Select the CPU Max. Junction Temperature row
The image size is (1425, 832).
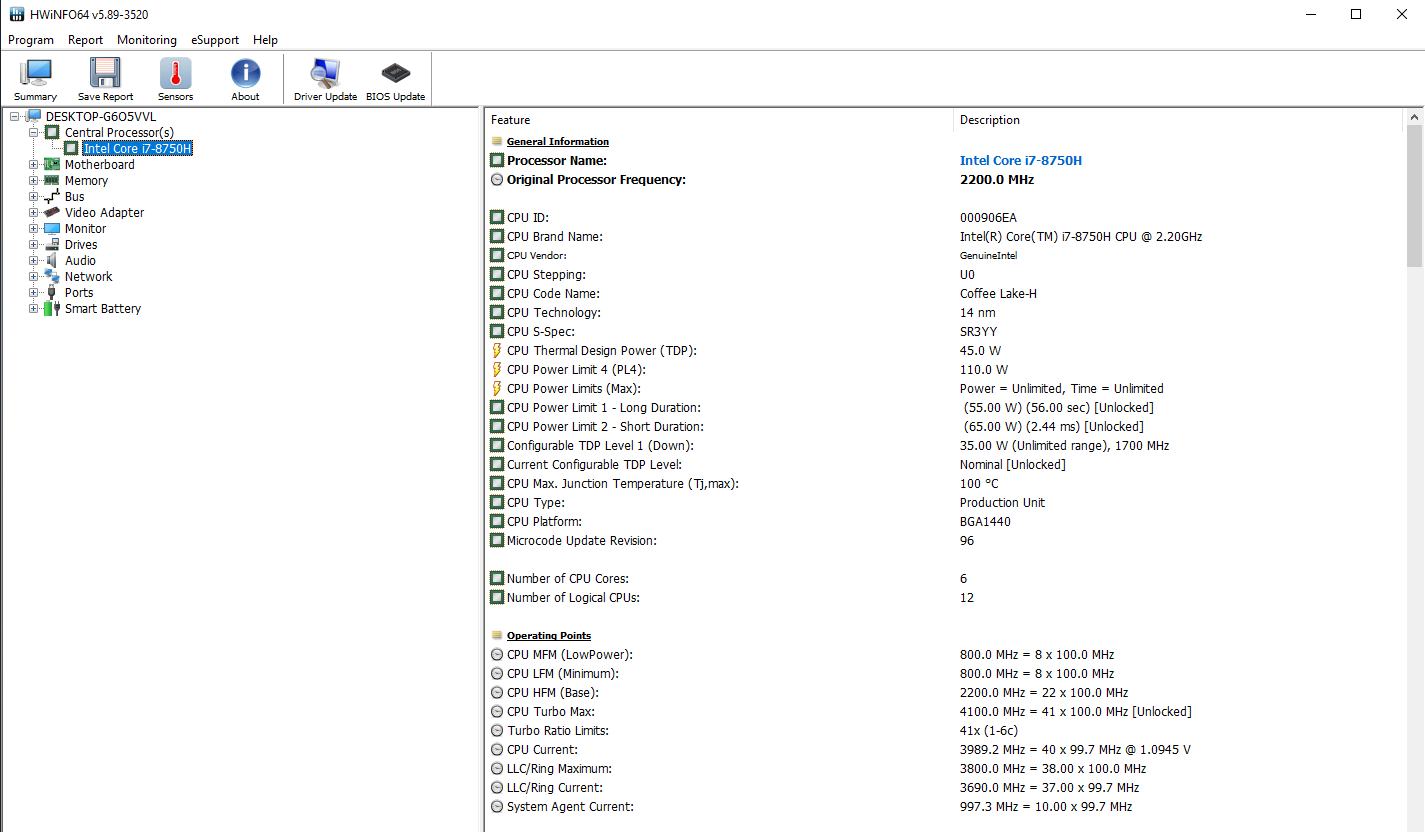pyautogui.click(x=946, y=484)
